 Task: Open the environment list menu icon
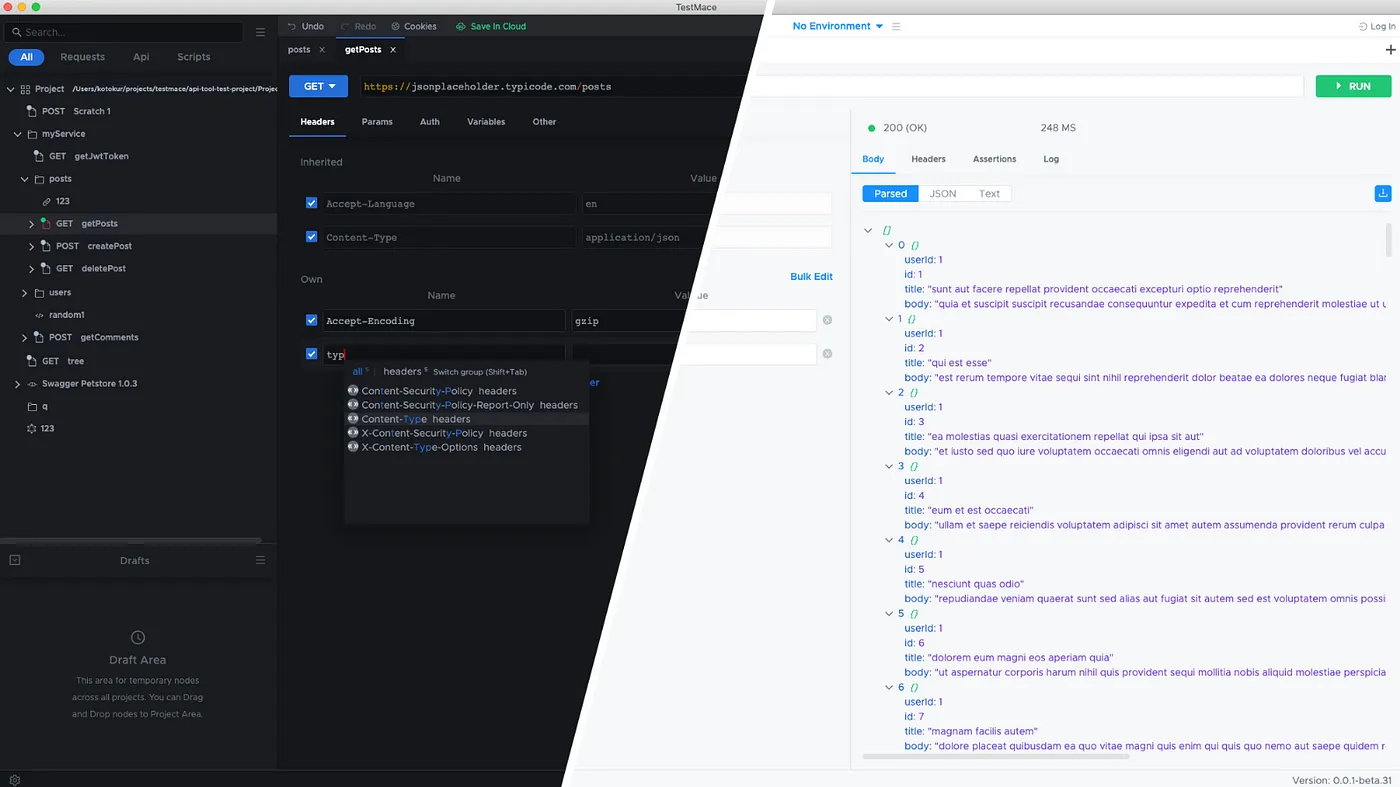pyautogui.click(x=896, y=26)
